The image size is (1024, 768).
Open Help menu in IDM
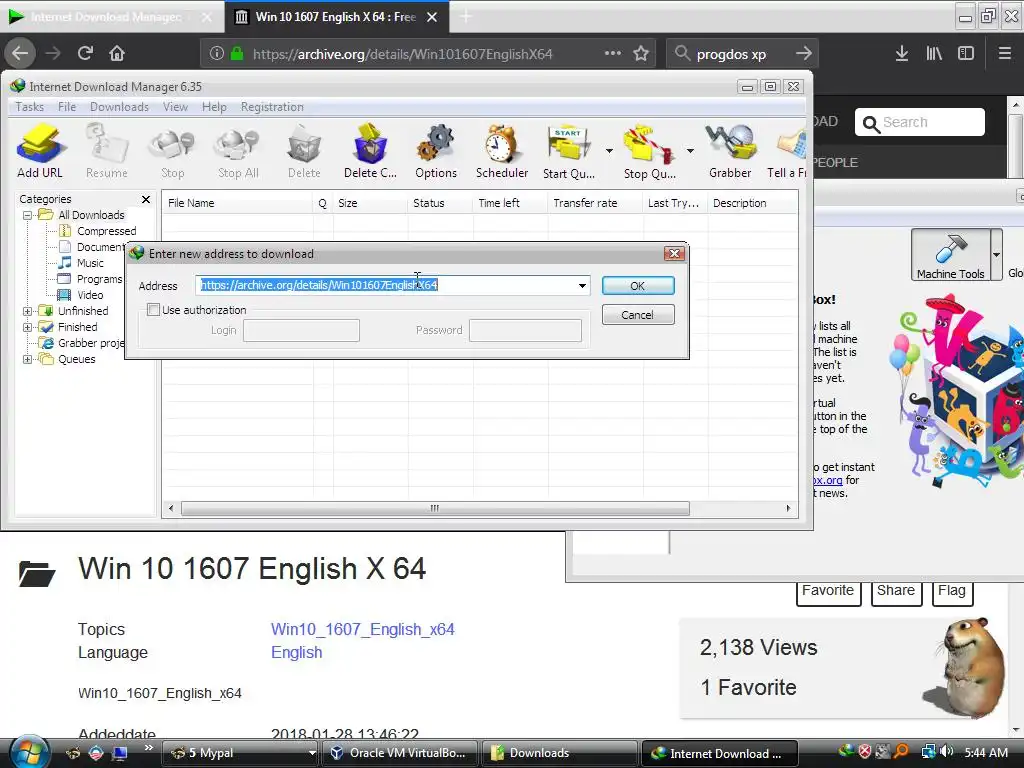point(214,106)
